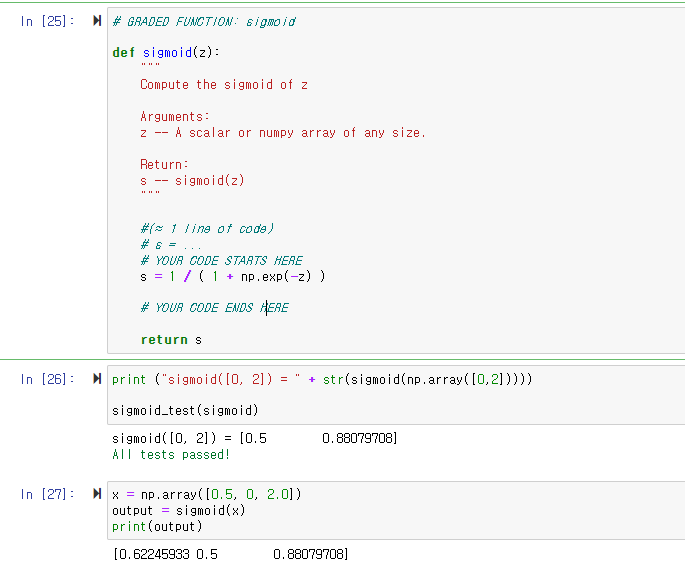
Task: Click the 'Return:' docstring line
Action: (x=164, y=165)
